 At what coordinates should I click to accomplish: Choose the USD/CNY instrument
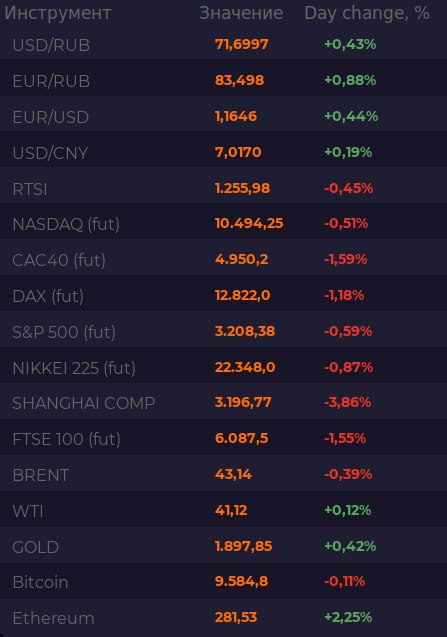pyautogui.click(x=224, y=153)
